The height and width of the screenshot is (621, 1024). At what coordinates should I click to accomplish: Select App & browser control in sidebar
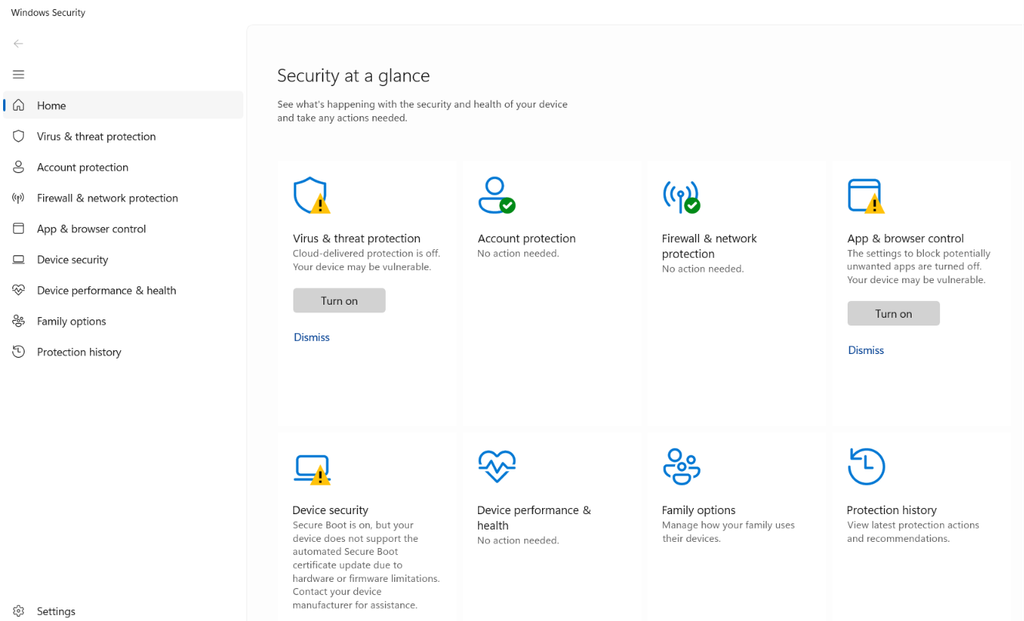123,229
